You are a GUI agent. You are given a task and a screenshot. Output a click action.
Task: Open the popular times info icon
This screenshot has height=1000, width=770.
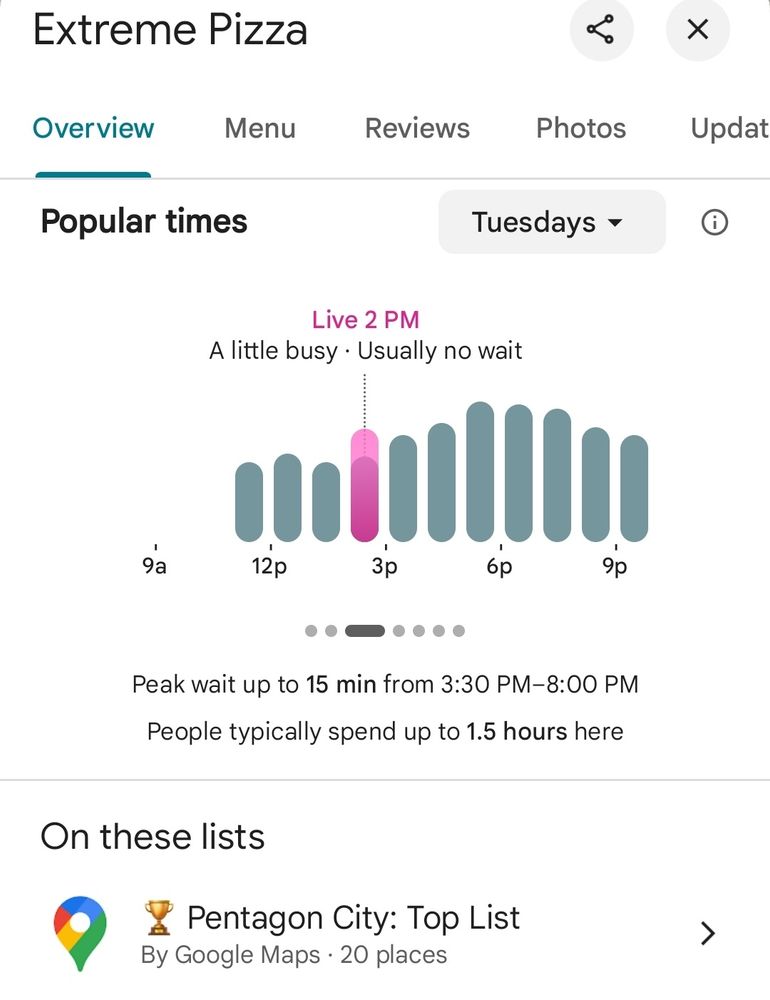pos(714,223)
